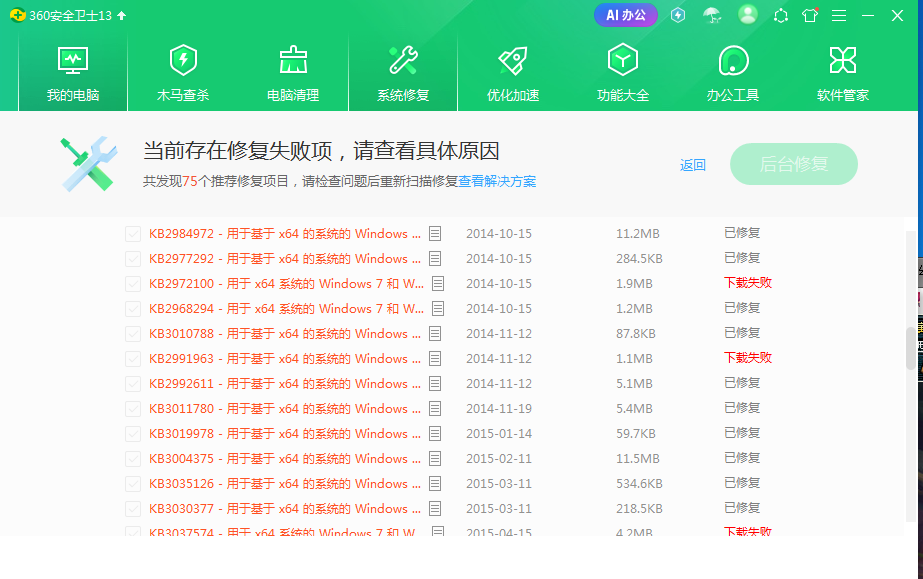Open the skin (t-shirt) icon
The width and height of the screenshot is (923, 579).
(x=810, y=15)
